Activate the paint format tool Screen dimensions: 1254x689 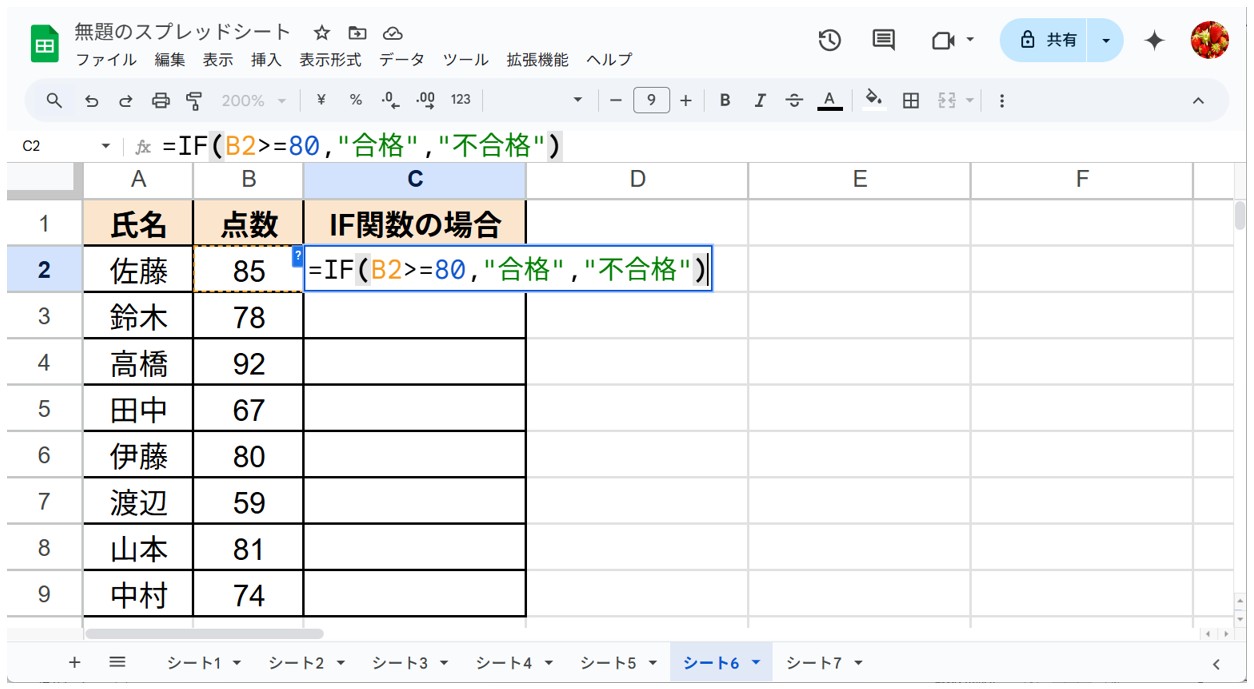click(194, 100)
